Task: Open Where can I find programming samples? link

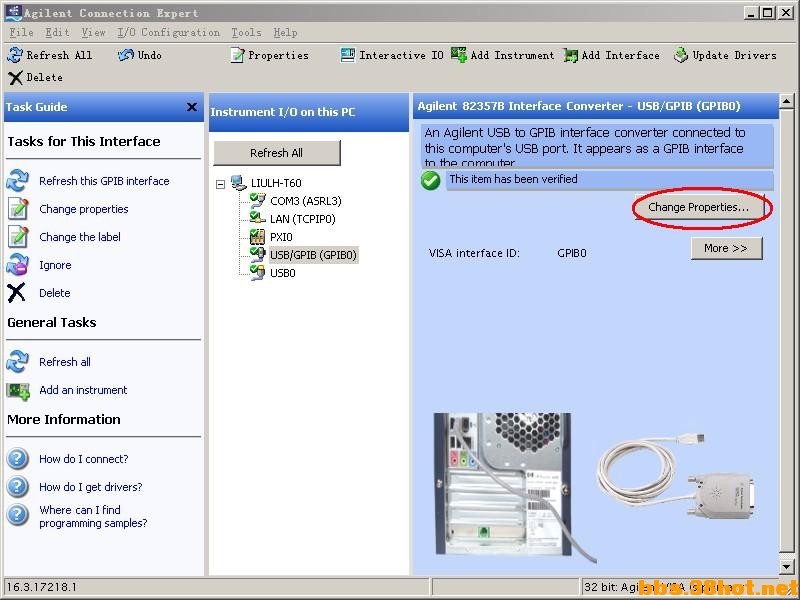Action: [x=93, y=516]
